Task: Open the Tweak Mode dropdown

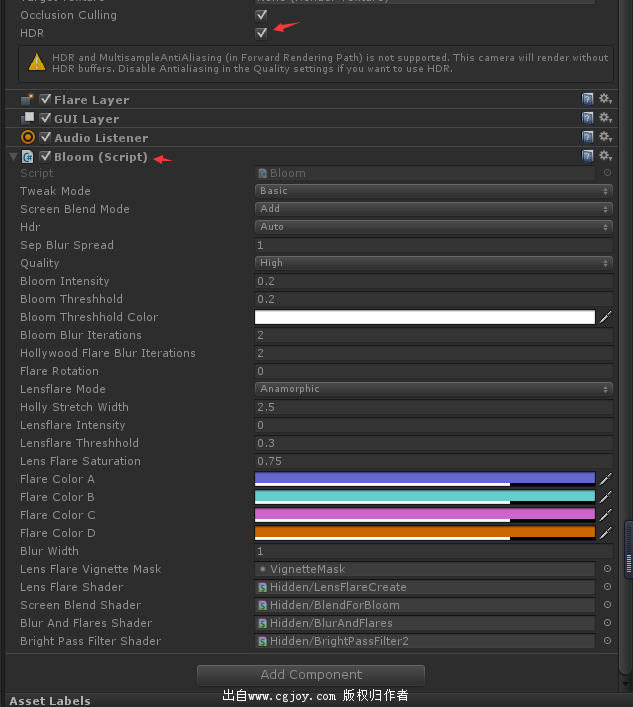Action: (x=433, y=191)
